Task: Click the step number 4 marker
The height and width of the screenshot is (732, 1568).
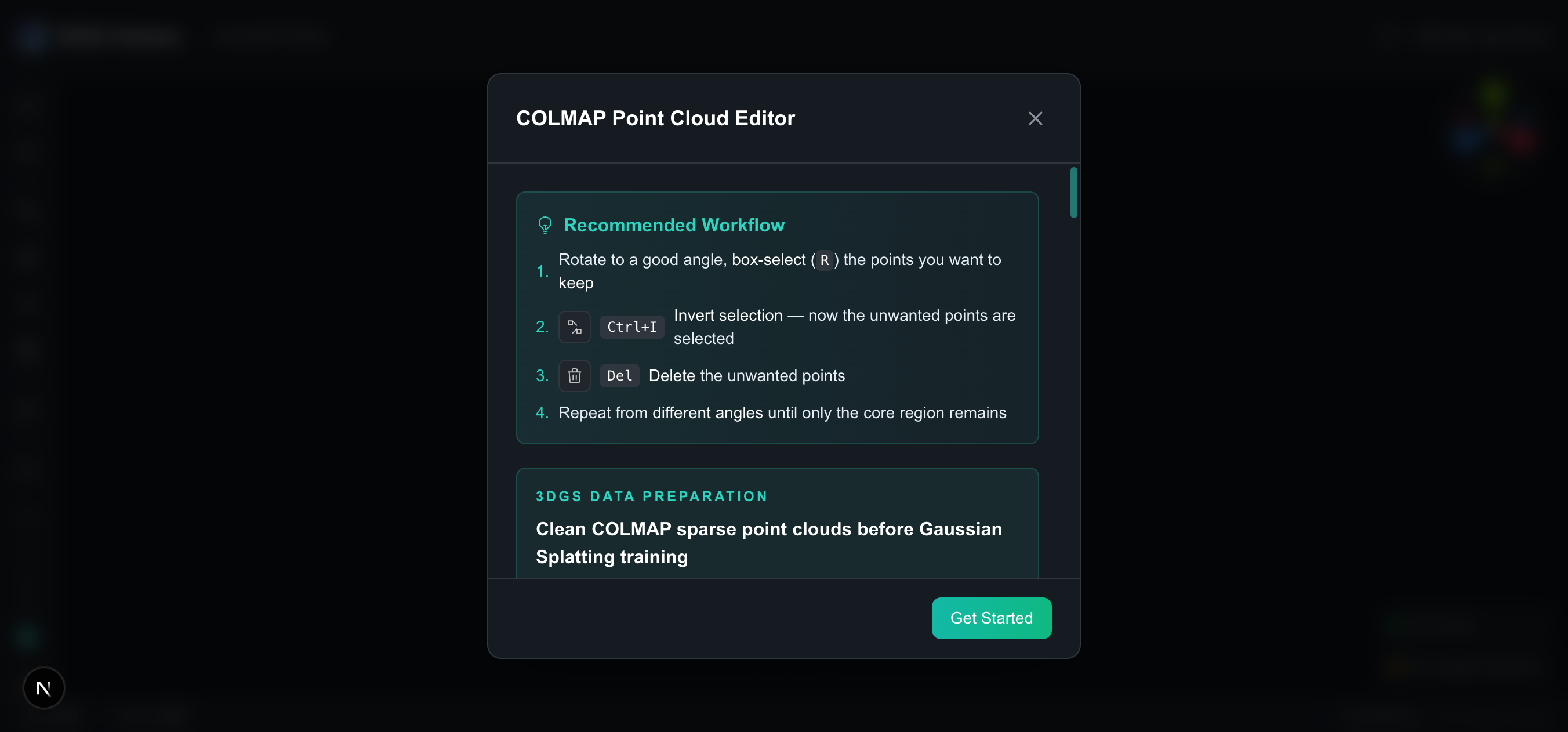Action: pyautogui.click(x=542, y=413)
